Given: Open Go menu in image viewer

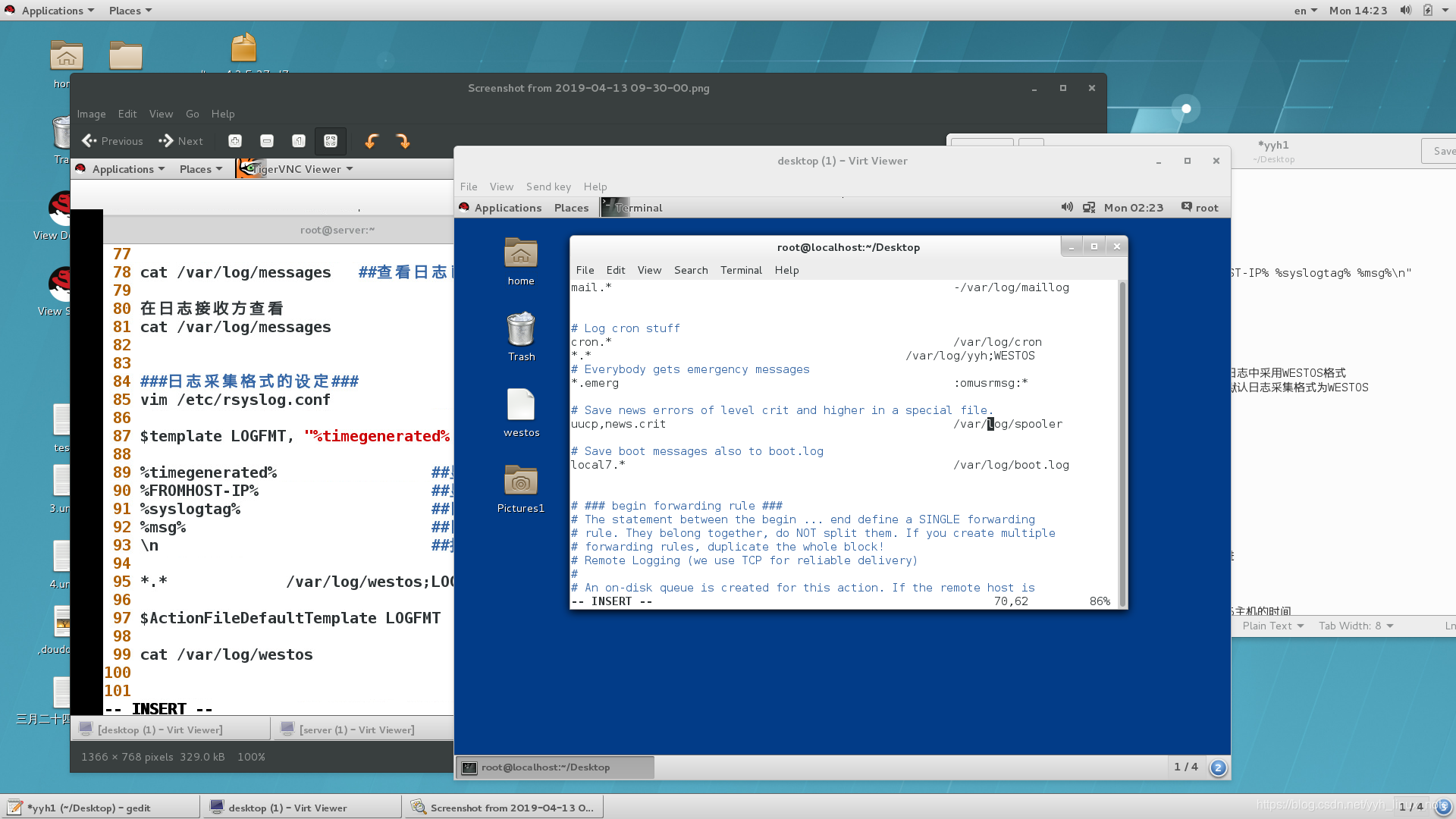Looking at the screenshot, I should 193,114.
